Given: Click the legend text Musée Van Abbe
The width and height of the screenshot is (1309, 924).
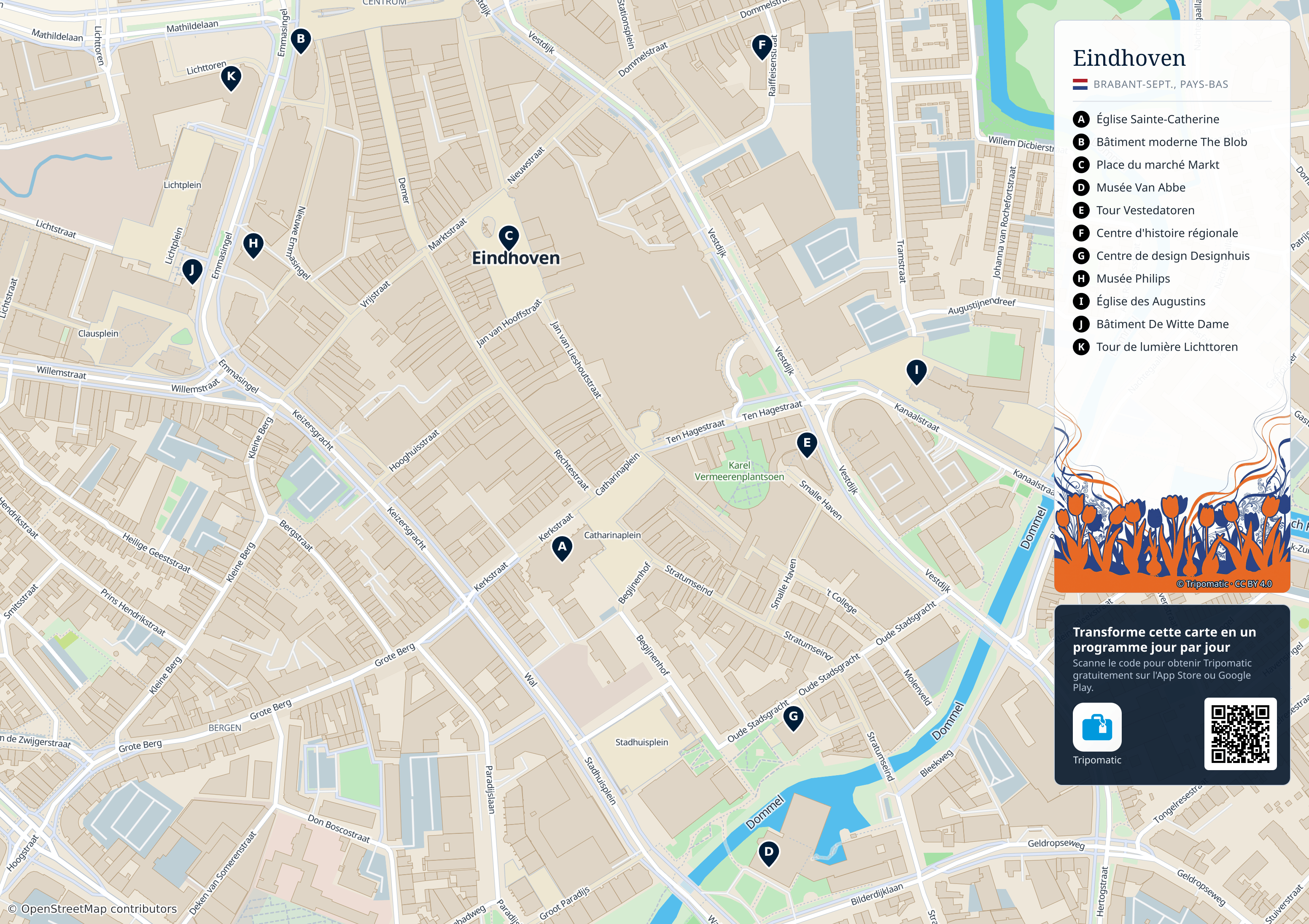Looking at the screenshot, I should (1141, 188).
